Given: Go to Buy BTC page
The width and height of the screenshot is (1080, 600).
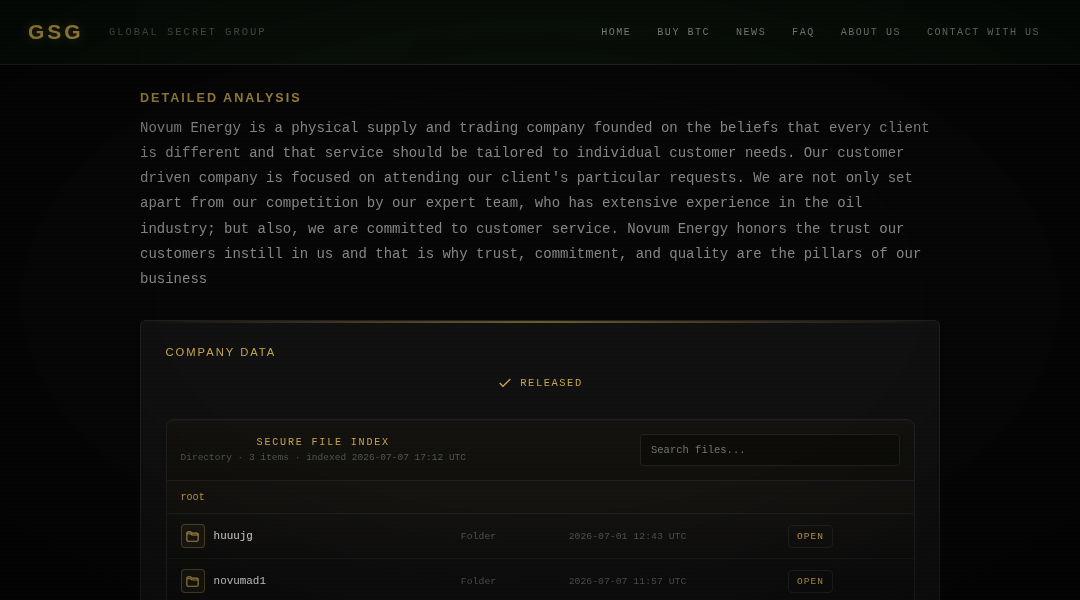Looking at the screenshot, I should pos(683,32).
